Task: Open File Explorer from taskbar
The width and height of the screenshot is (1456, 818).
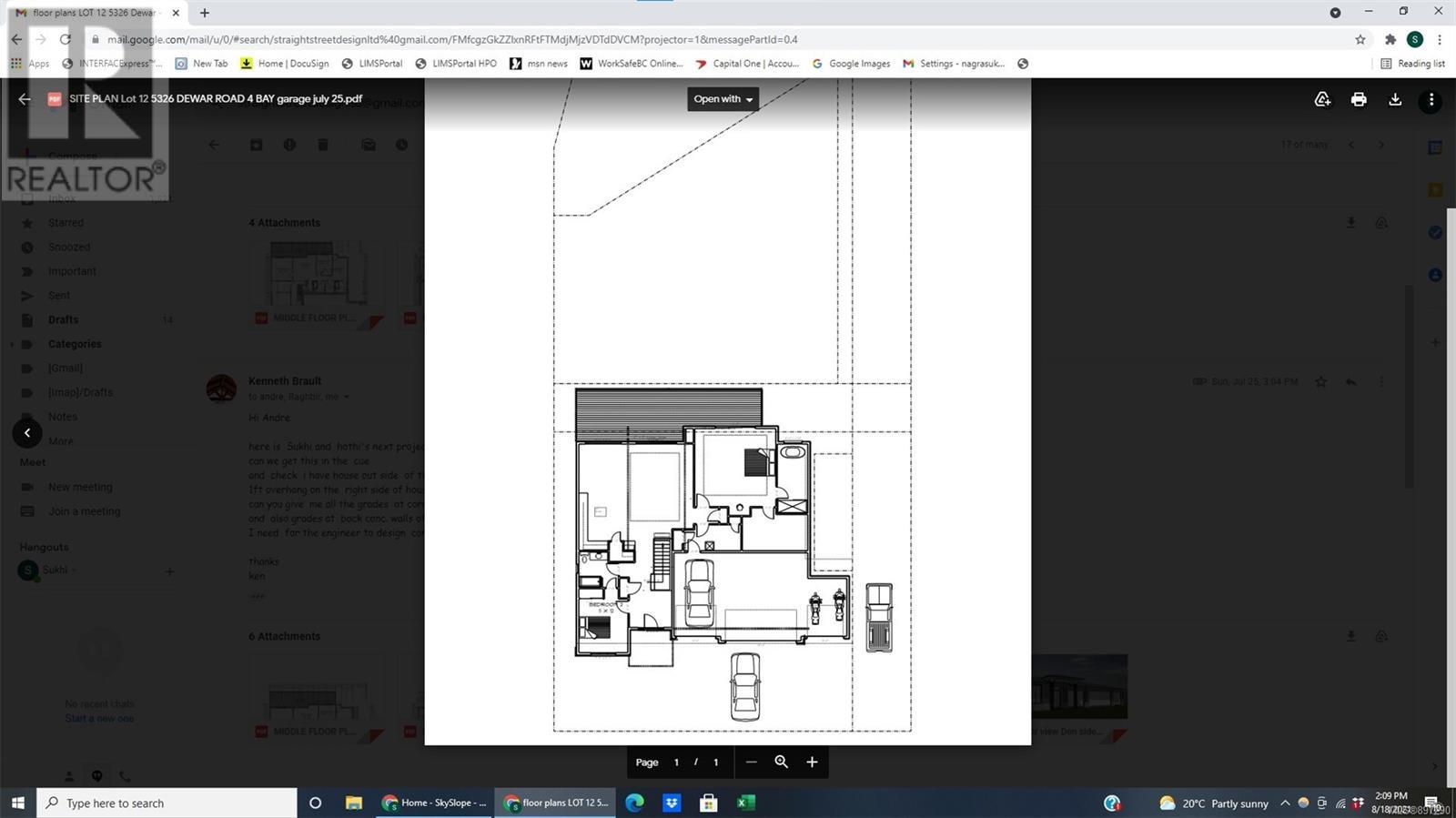Action: 354,803
